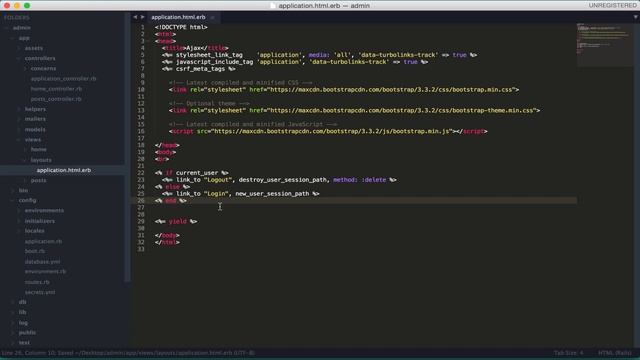Open home_controller.rb file

[56, 89]
